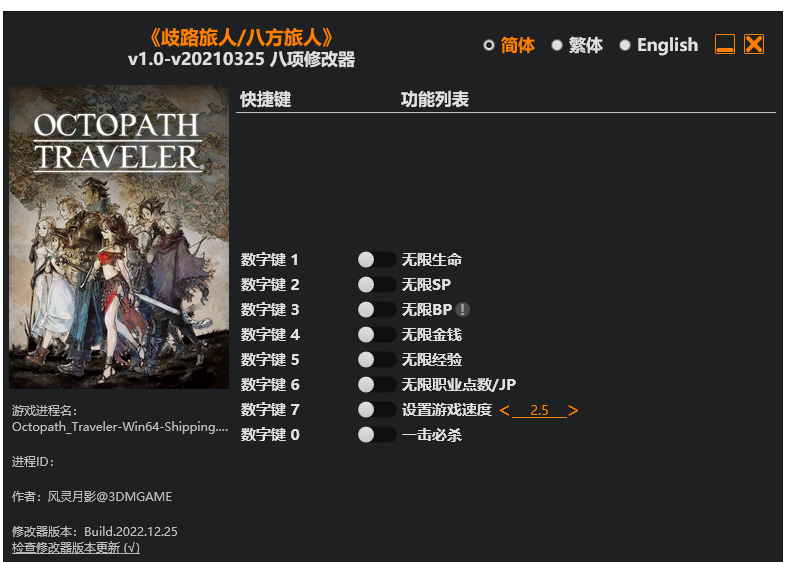The image size is (788, 562).
Task: Minimize the trainer window
Action: click(725, 44)
